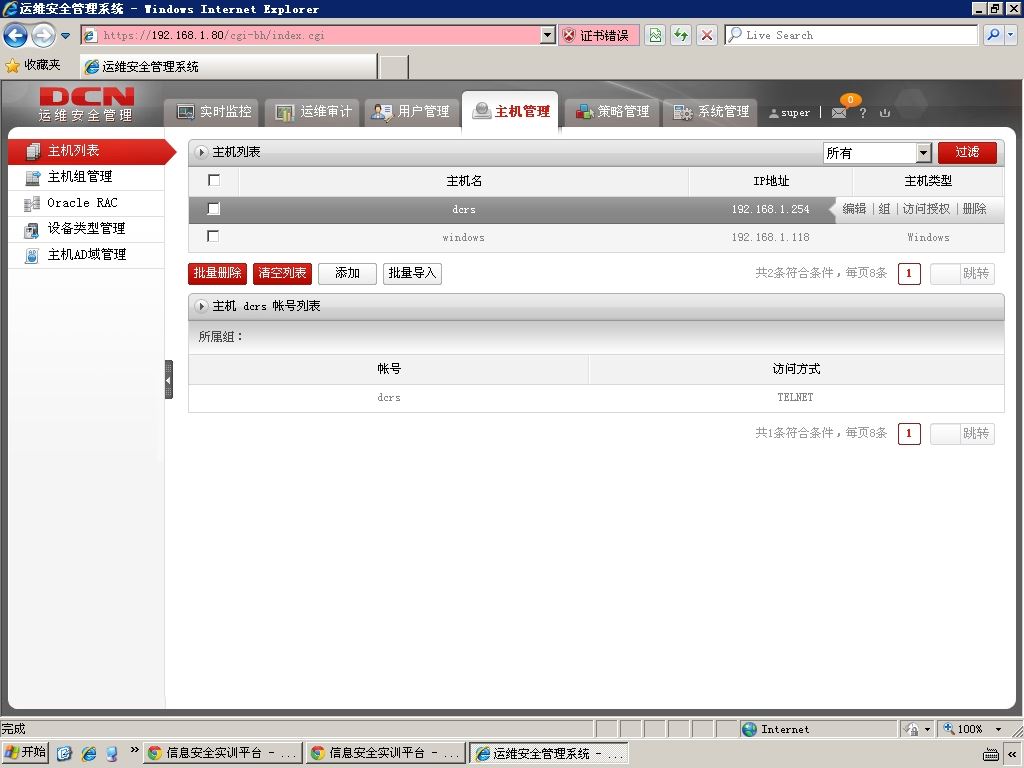1024x768 pixels.
Task: Collapse the 主机列表 panel arrow
Action: coord(201,152)
